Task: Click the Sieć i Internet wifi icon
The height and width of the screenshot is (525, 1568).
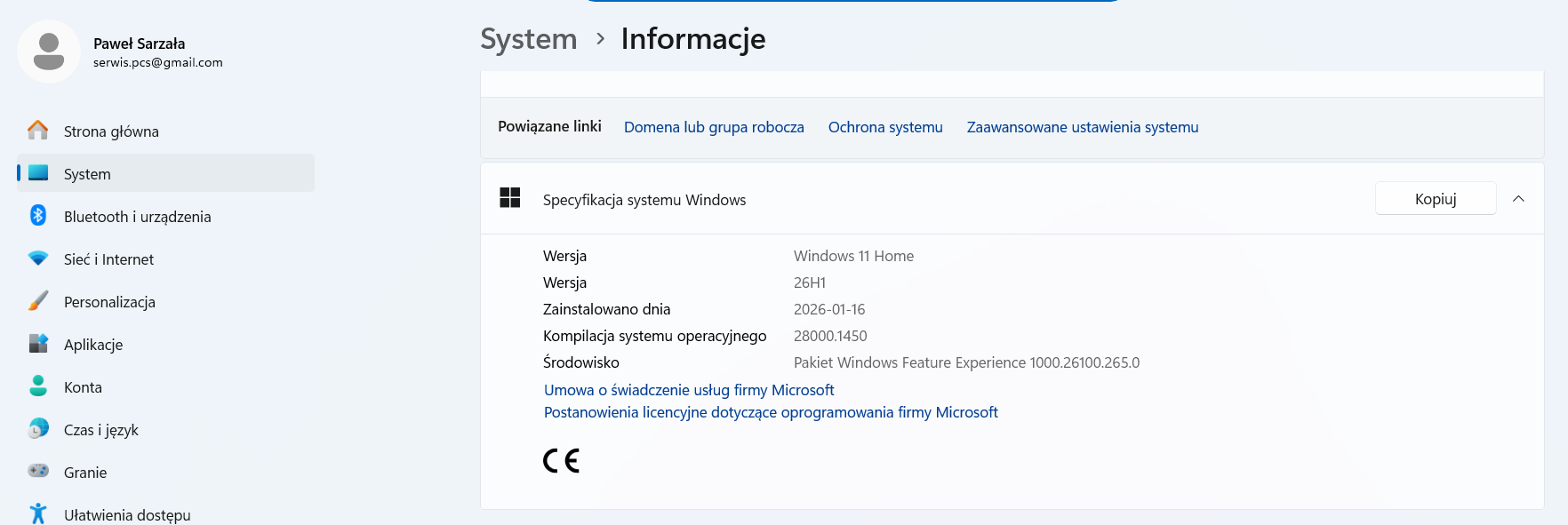Action: 38,259
